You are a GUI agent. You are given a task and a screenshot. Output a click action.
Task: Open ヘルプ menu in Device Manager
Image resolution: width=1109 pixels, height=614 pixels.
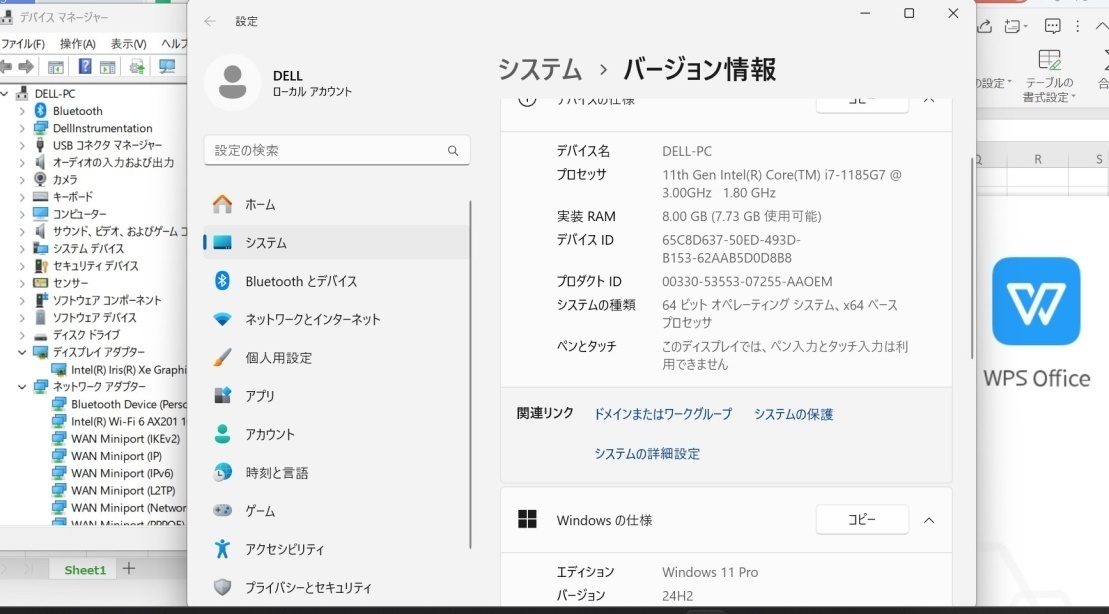pyautogui.click(x=174, y=44)
